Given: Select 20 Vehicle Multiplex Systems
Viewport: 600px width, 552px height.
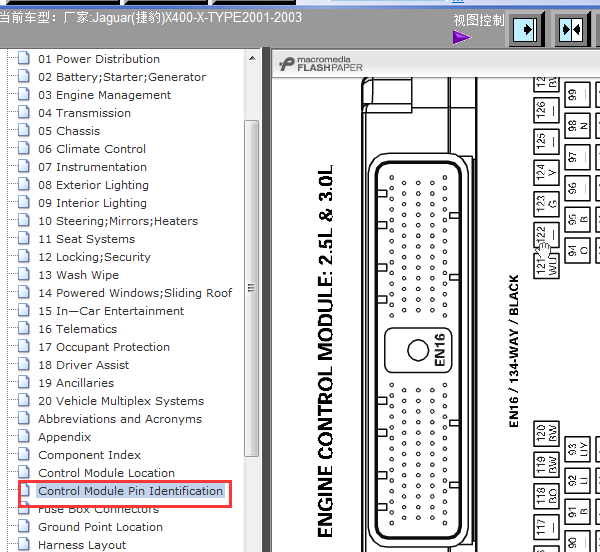Looking at the screenshot, I should [120, 401].
